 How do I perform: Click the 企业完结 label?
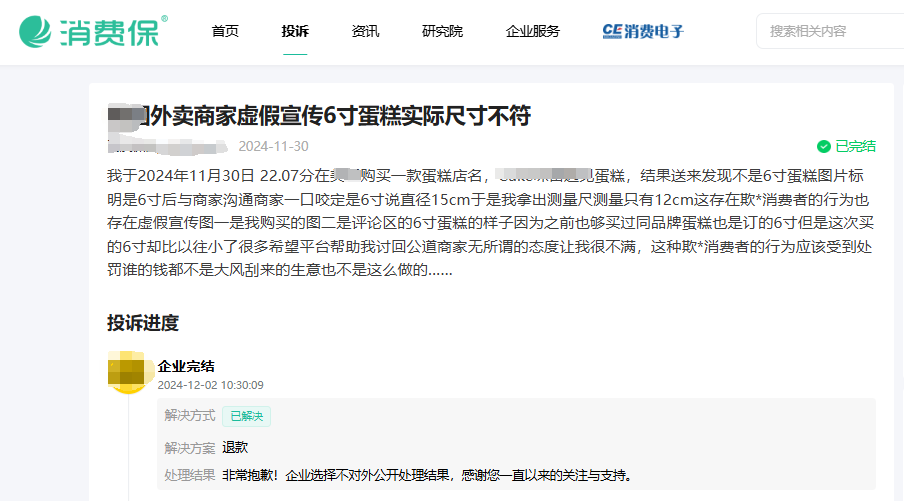186,366
